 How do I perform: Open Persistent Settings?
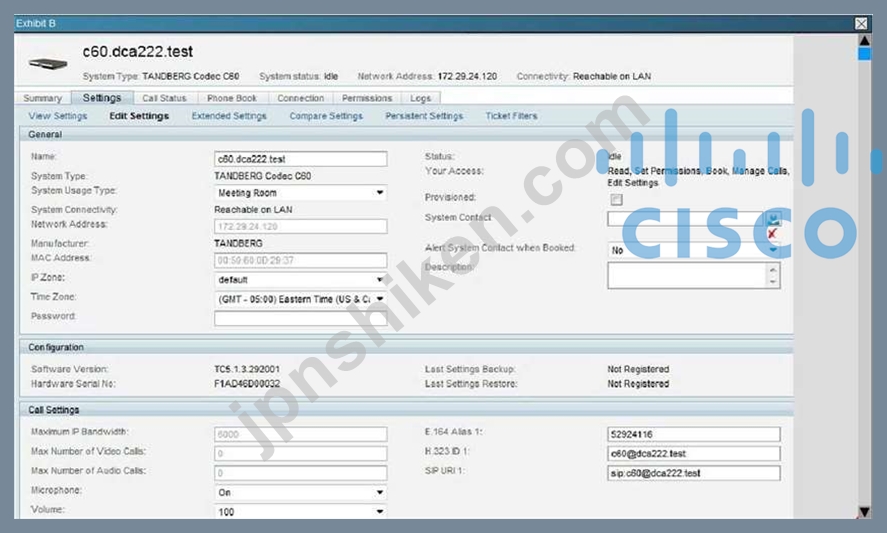tap(424, 116)
